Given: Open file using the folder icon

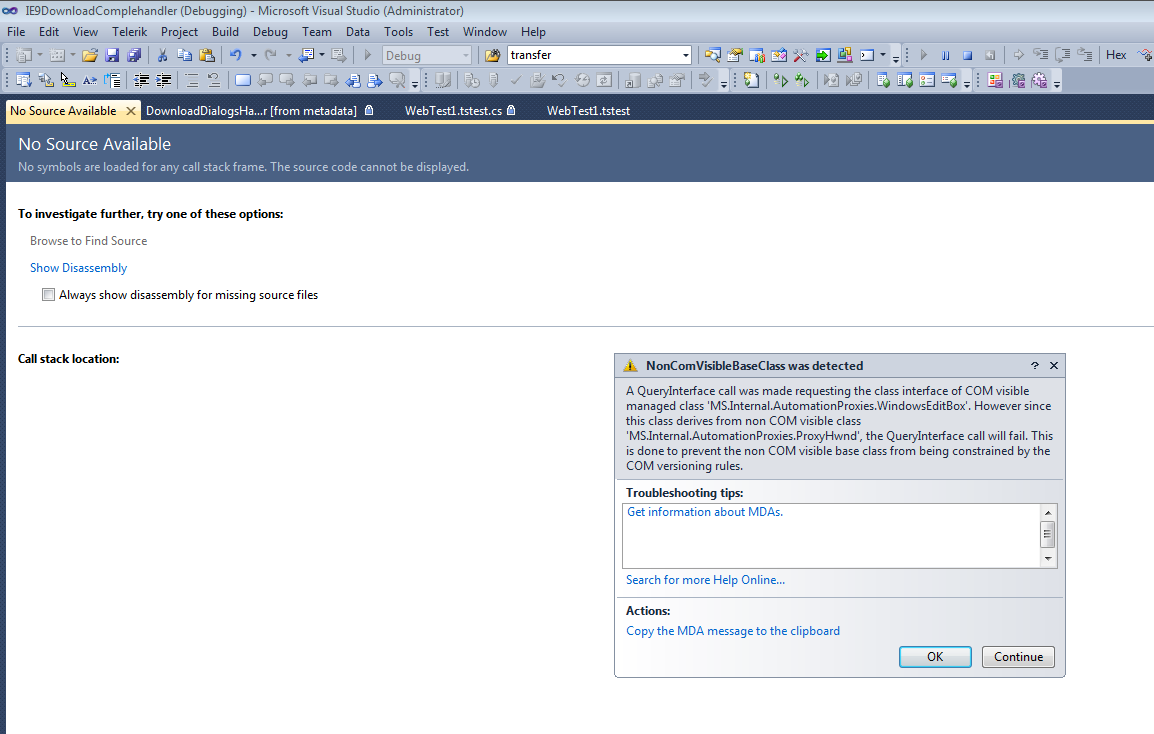Looking at the screenshot, I should [90, 55].
